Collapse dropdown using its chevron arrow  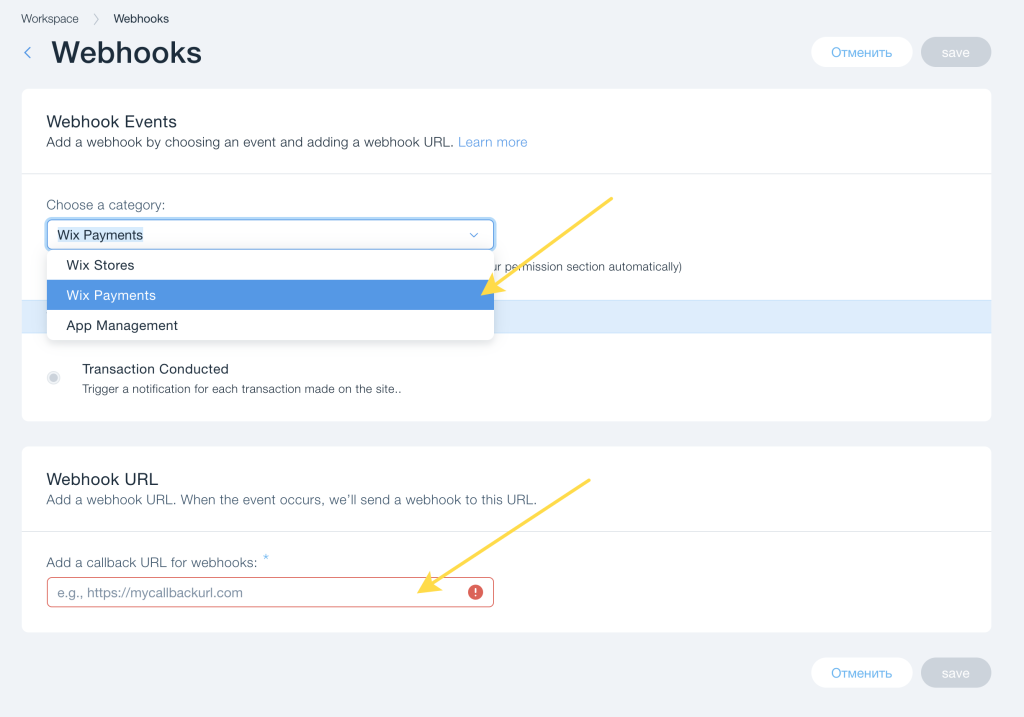pyautogui.click(x=474, y=235)
